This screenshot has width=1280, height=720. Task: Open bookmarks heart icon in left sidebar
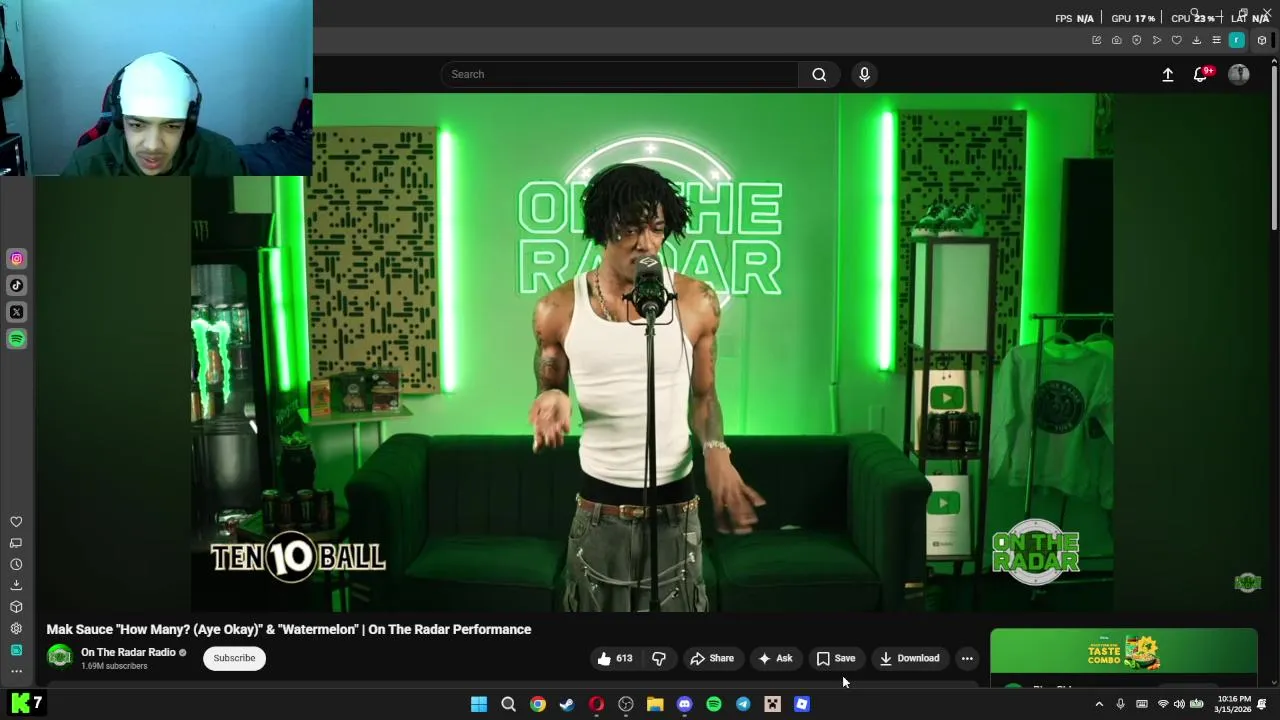(x=16, y=522)
